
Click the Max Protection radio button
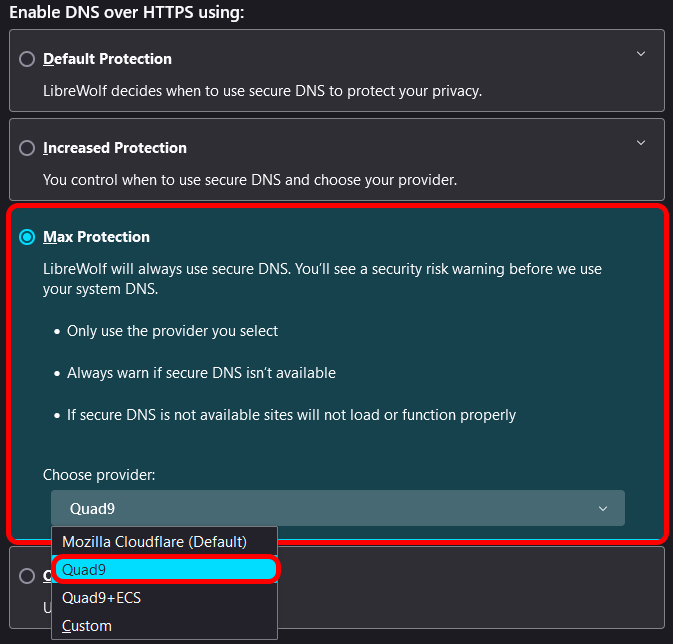point(27,237)
